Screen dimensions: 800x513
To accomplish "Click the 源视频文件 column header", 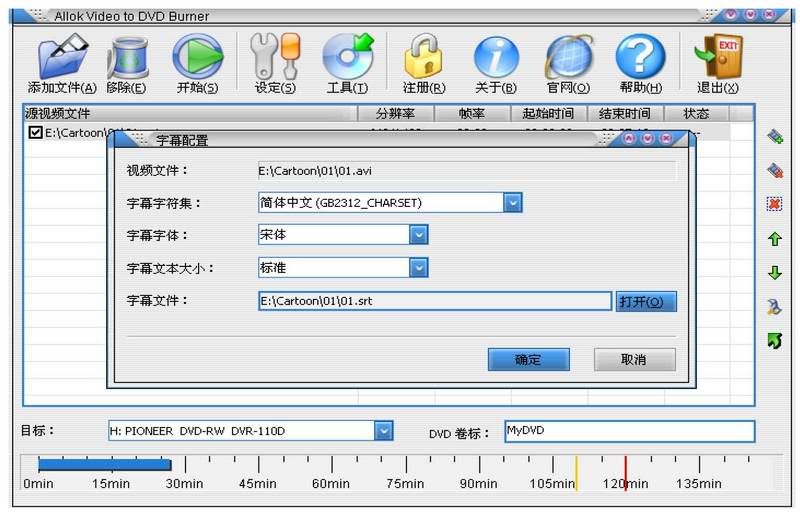I will coord(190,113).
